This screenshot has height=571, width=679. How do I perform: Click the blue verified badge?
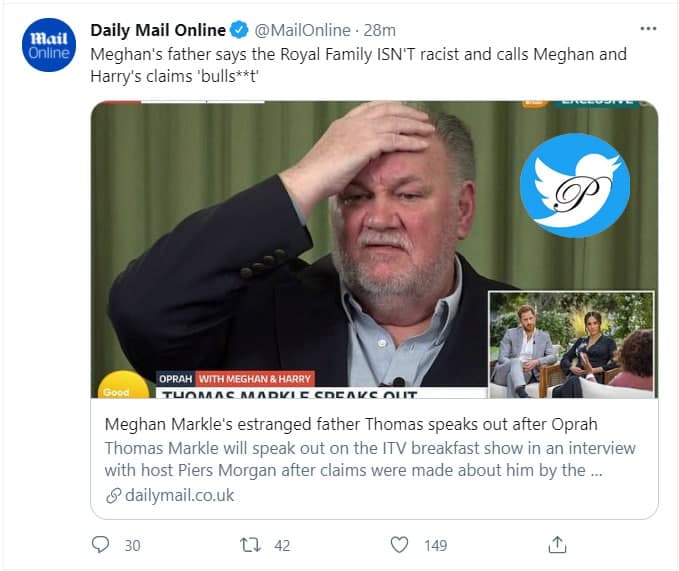pyautogui.click(x=240, y=31)
